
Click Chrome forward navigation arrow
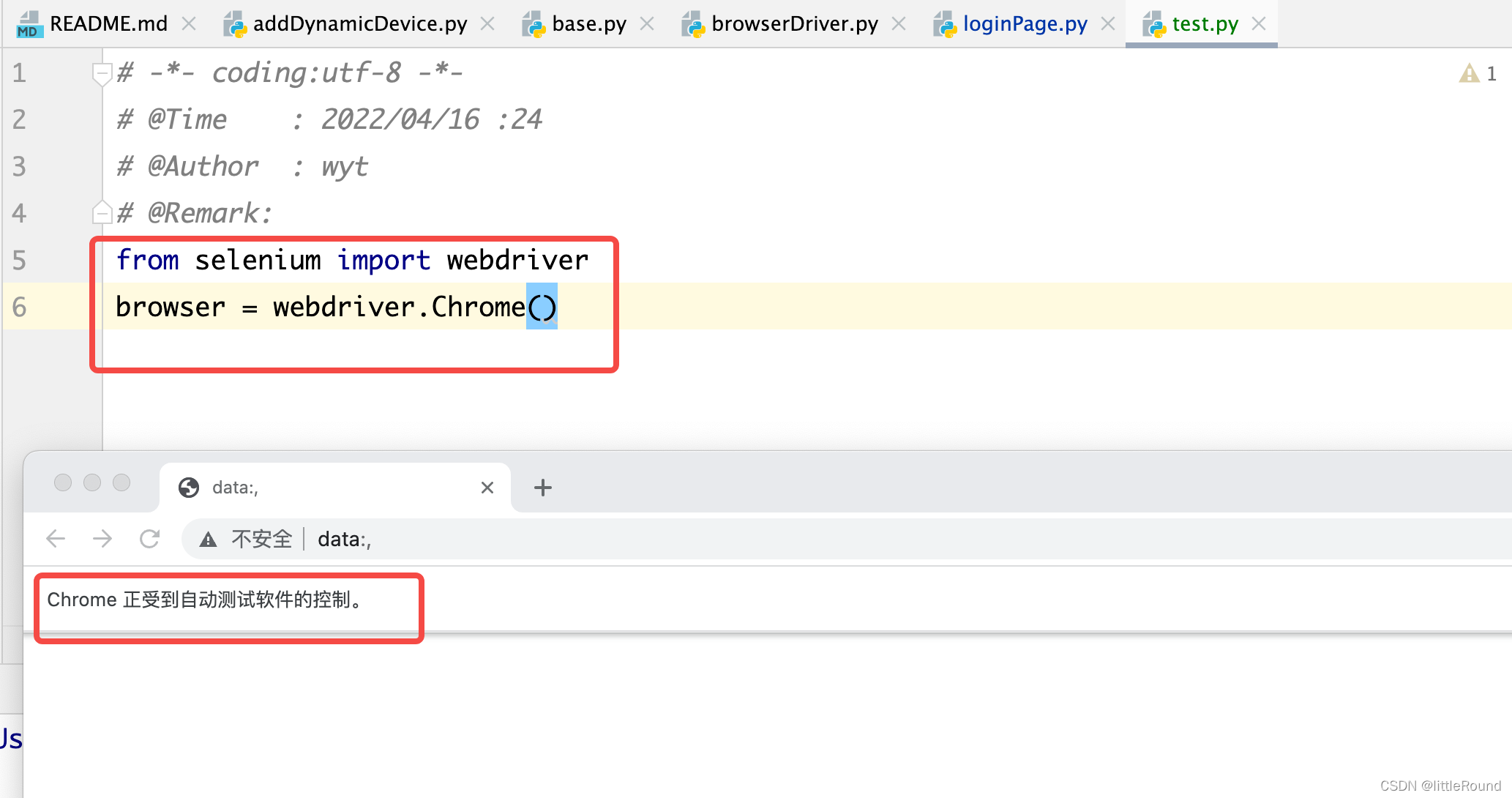coord(102,540)
